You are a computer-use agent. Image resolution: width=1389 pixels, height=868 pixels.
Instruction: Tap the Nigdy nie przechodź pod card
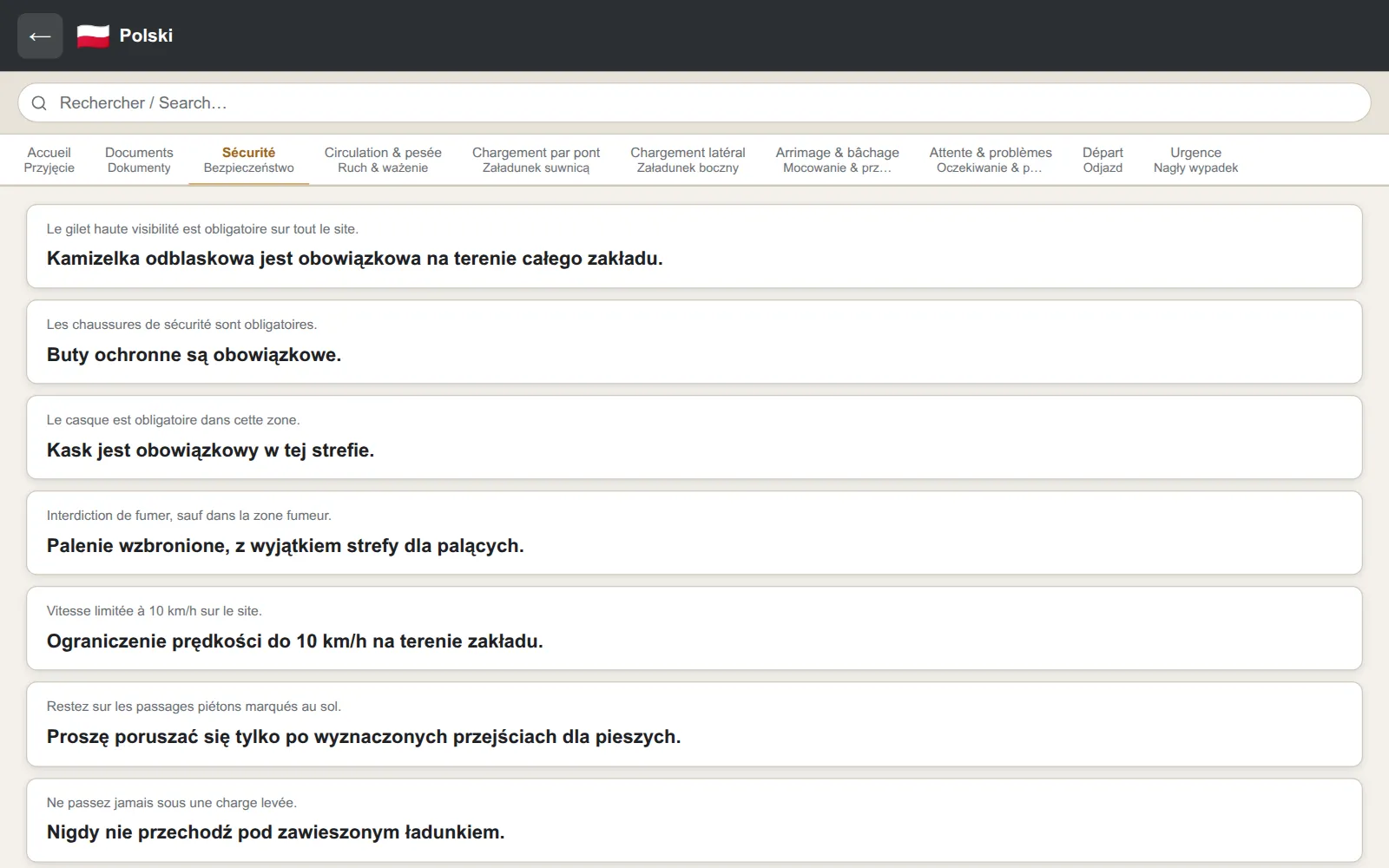tap(694, 820)
